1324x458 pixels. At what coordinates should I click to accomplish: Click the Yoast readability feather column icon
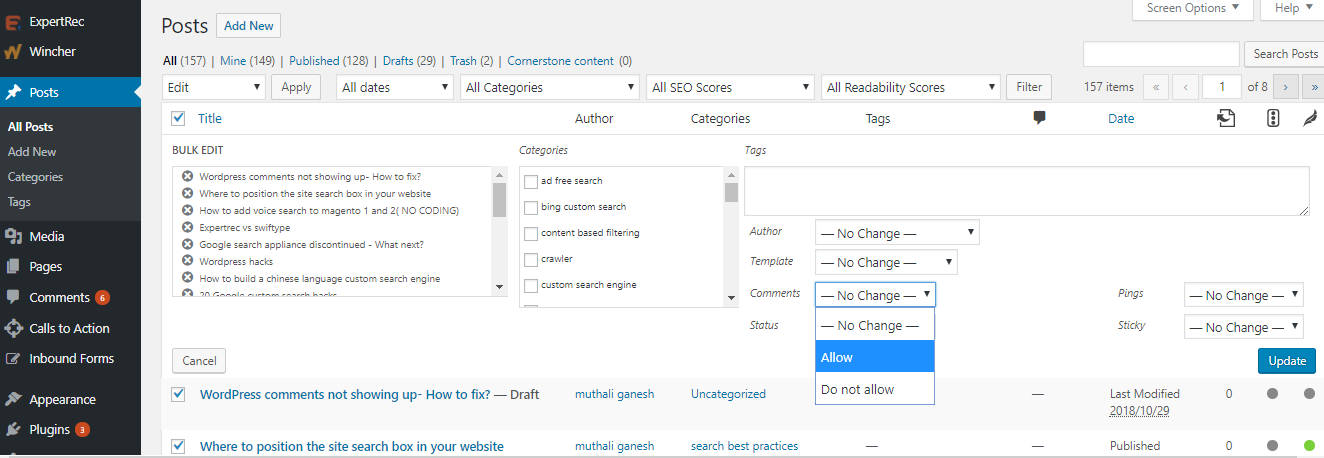[x=1310, y=118]
